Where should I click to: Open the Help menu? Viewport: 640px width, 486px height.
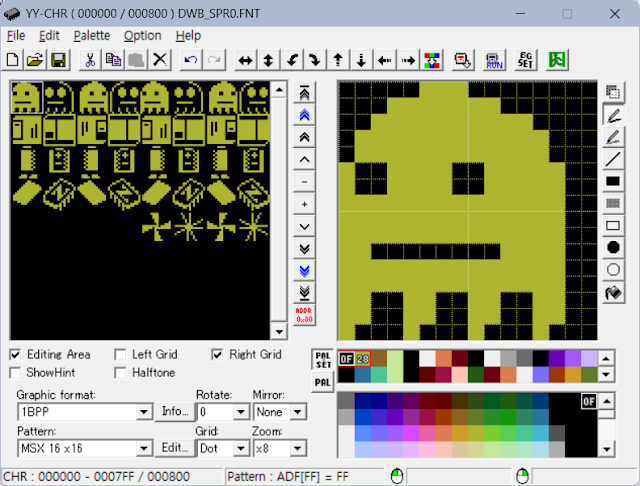(188, 36)
